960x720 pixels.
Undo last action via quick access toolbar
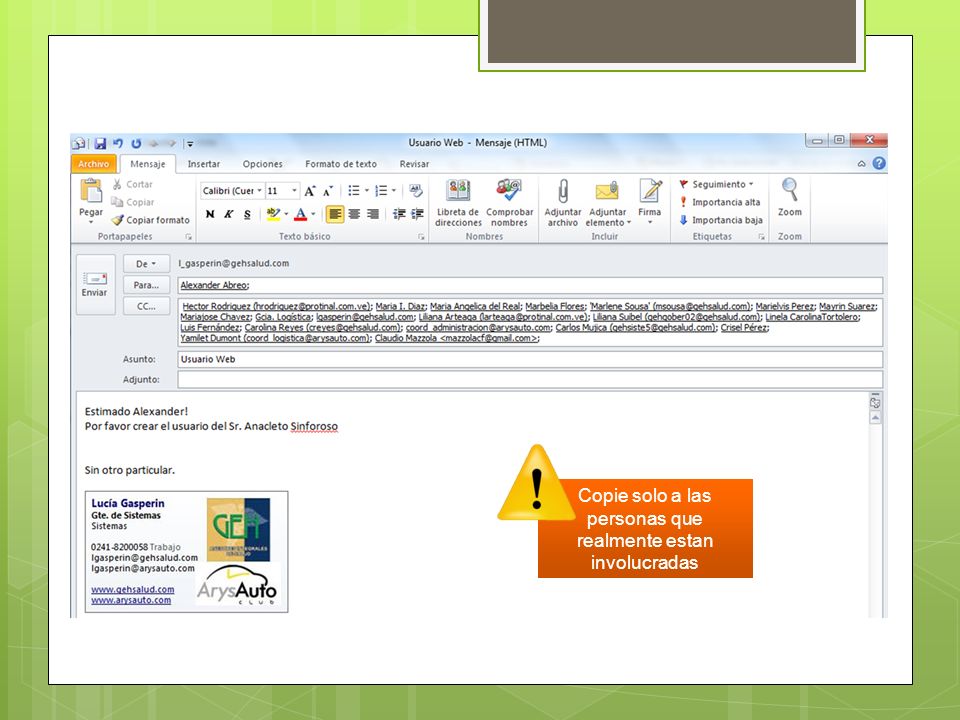click(118, 143)
